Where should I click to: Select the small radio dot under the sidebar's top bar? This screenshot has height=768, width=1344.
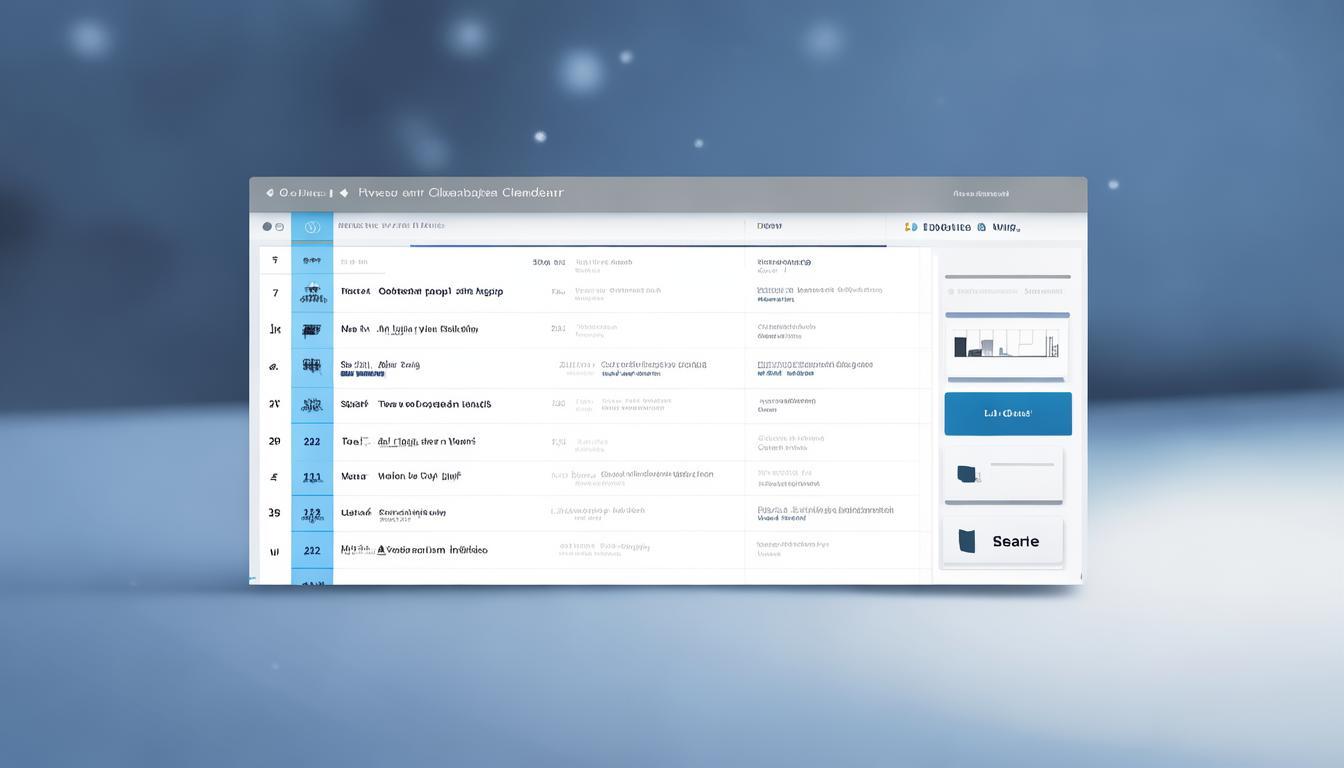point(950,292)
